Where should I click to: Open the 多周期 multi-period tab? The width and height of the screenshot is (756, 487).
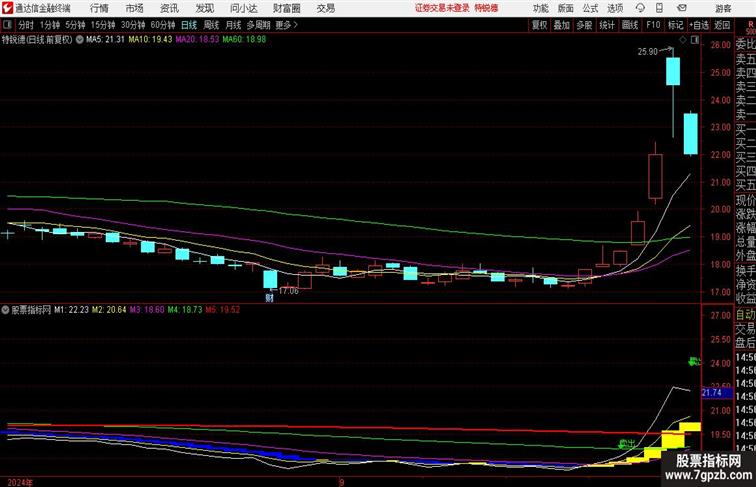click(258, 25)
